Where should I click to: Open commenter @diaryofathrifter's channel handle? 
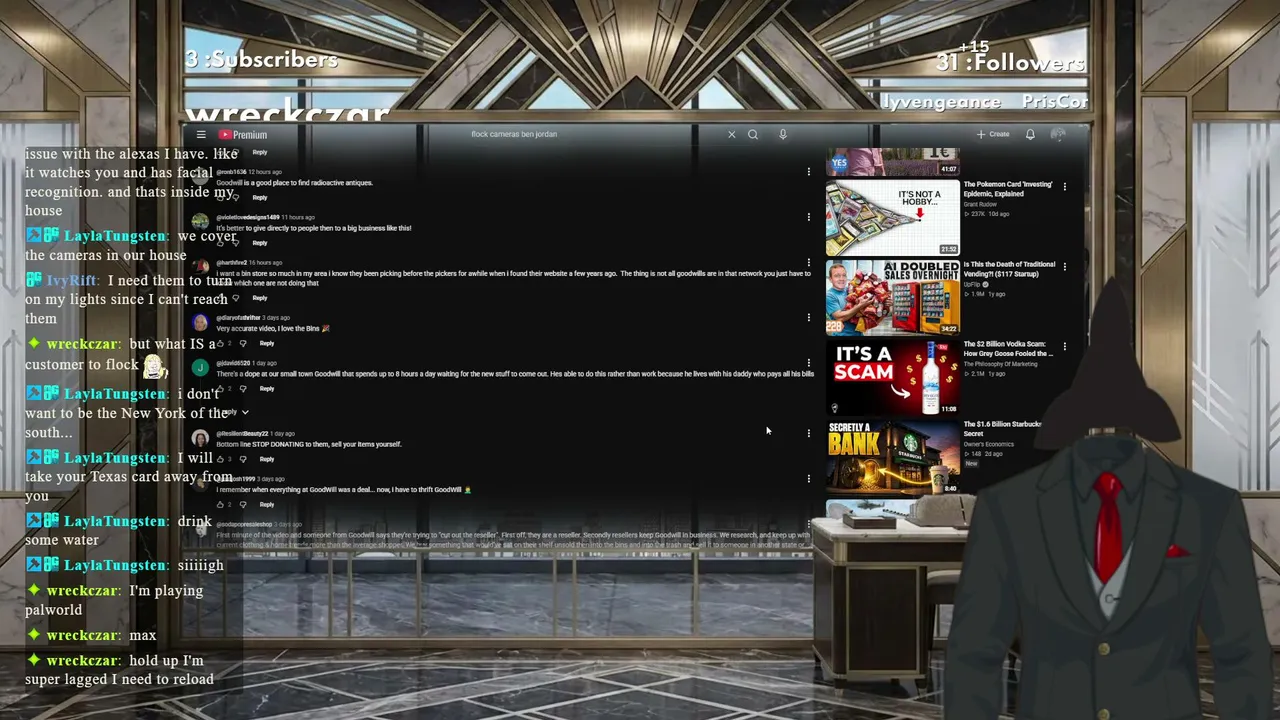point(238,318)
